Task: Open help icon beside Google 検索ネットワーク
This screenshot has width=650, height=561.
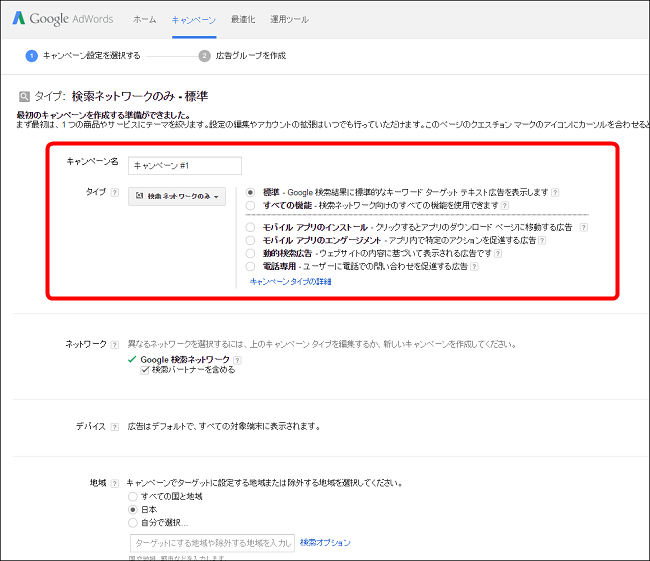Action: (x=237, y=360)
